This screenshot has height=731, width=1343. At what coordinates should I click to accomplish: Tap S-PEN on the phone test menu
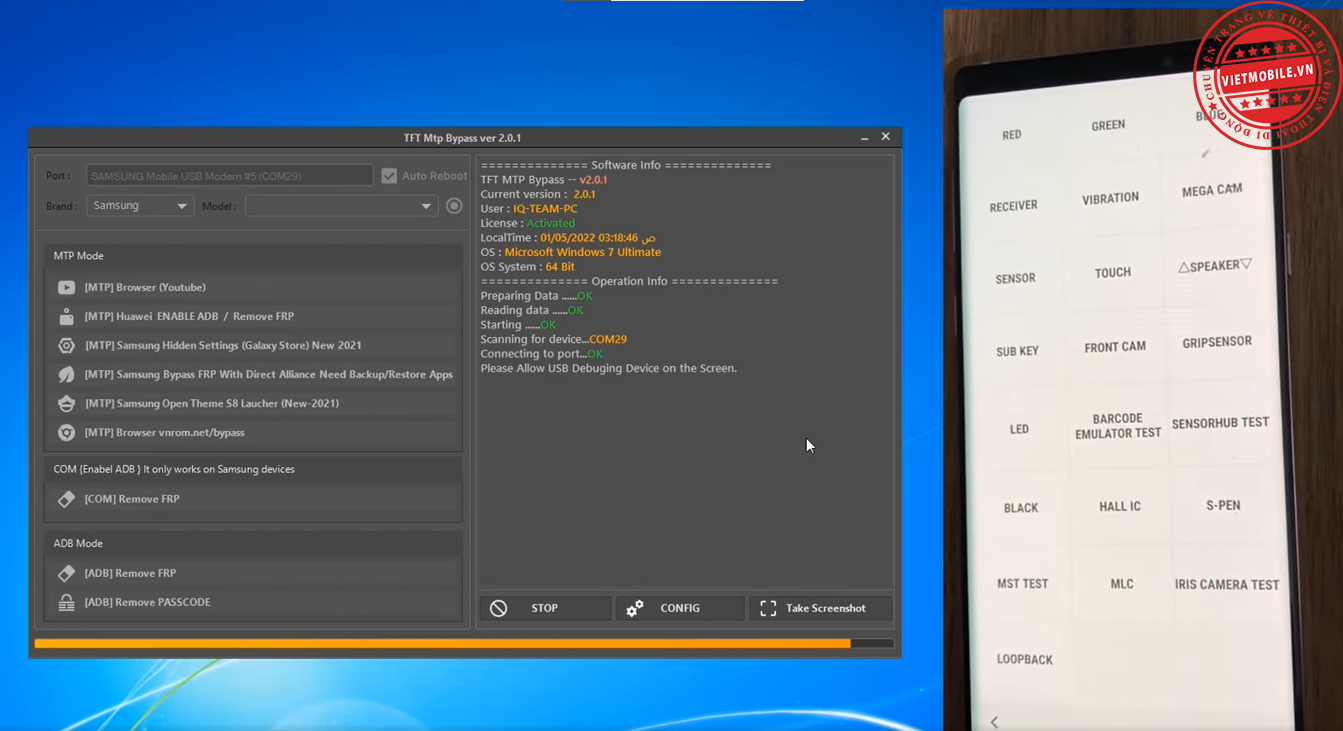(x=1223, y=505)
